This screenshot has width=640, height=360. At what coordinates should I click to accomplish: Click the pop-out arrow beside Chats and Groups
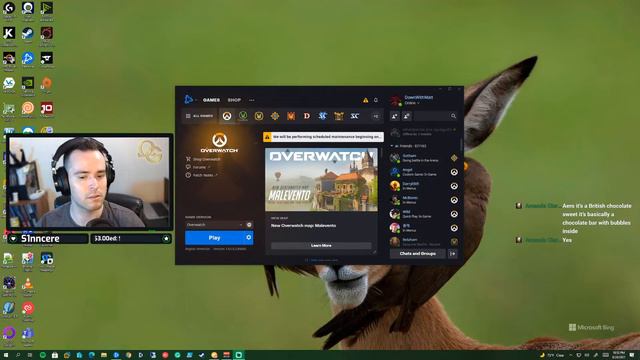[x=453, y=253]
